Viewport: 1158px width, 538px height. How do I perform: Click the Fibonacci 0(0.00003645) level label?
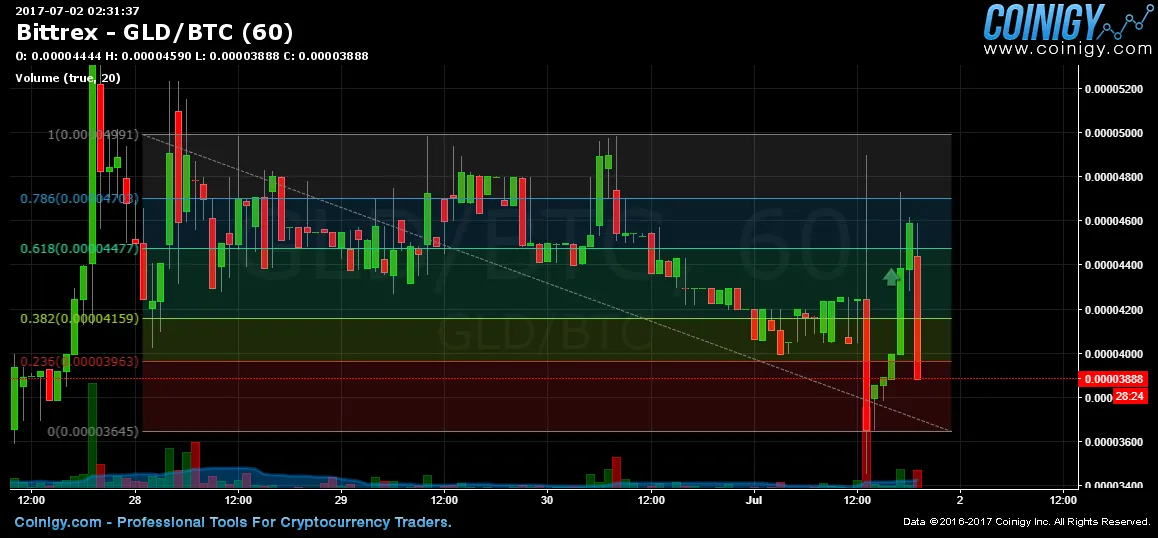pyautogui.click(x=93, y=431)
